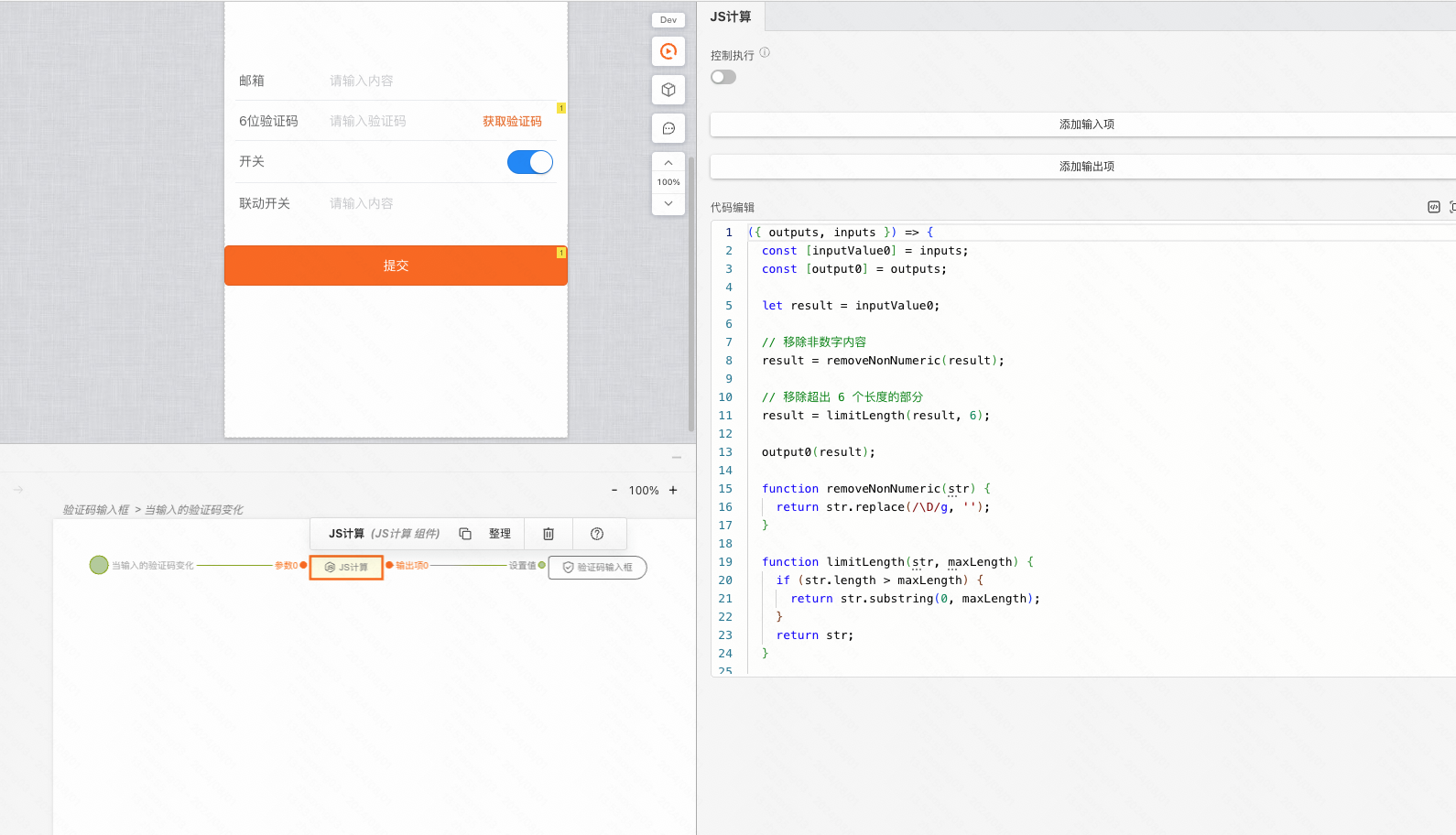Increase canvas zoom with up chevron
Viewport: 1456px width, 835px height.
[668, 162]
